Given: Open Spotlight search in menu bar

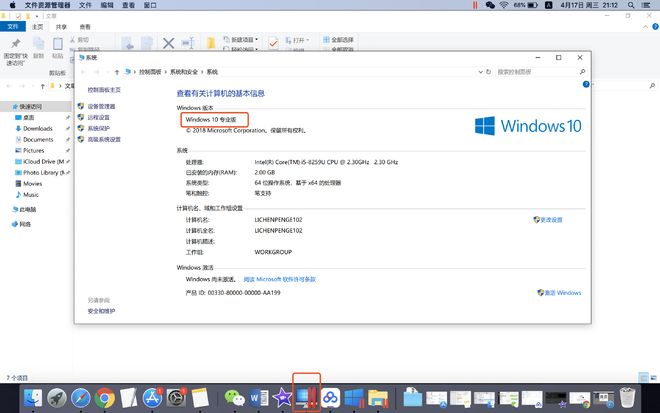Looking at the screenshot, I should [x=631, y=5].
